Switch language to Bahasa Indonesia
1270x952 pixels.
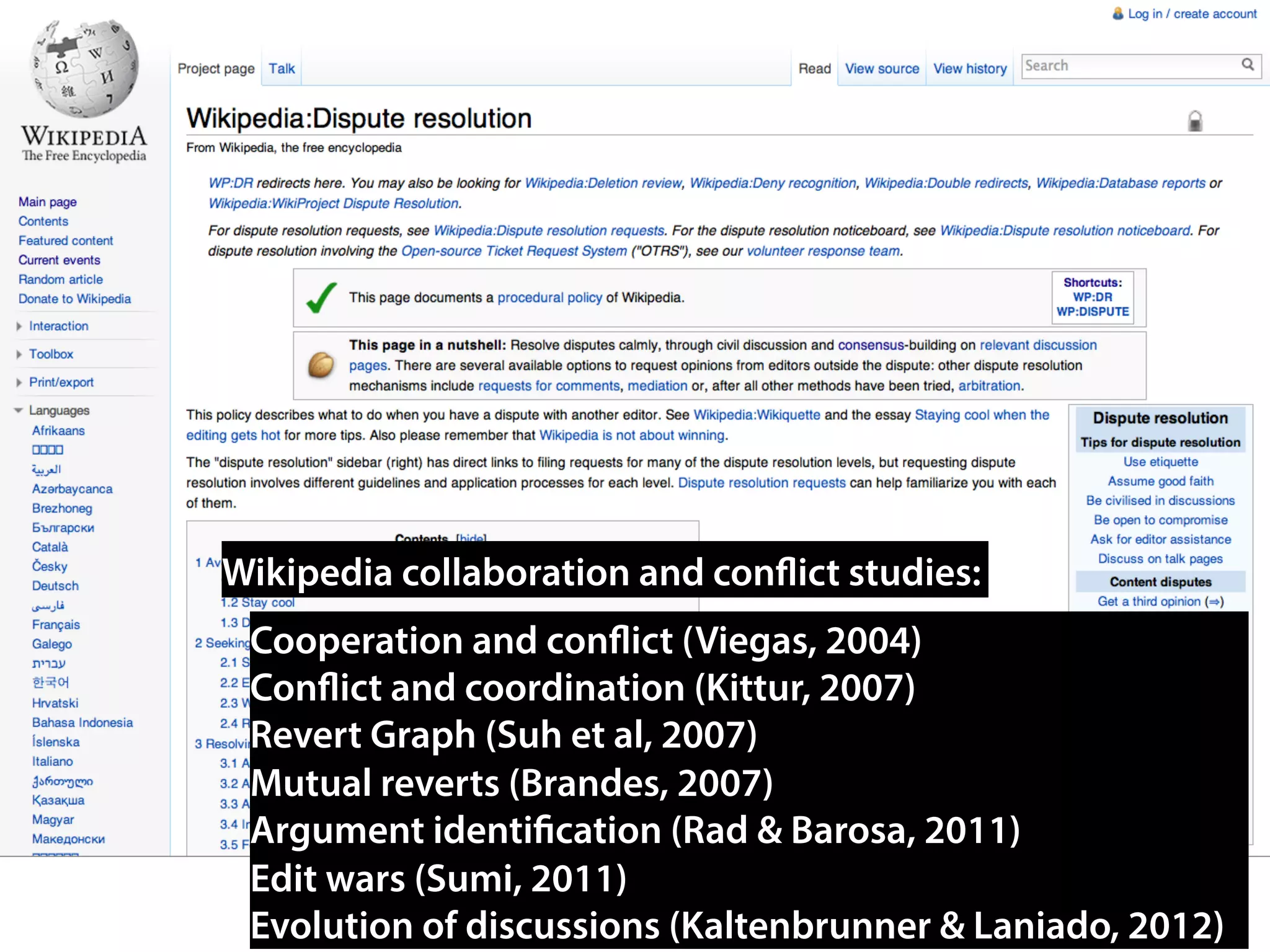click(82, 723)
